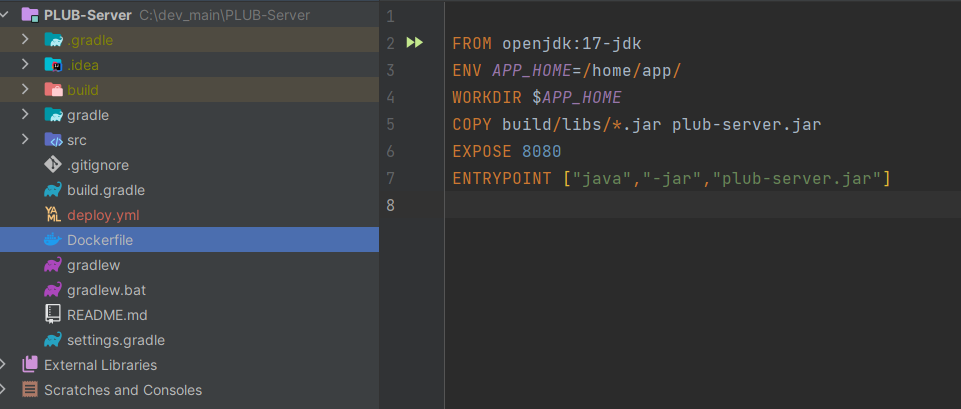Expand the .gradle folder chevron
The height and width of the screenshot is (409, 961).
[25, 40]
